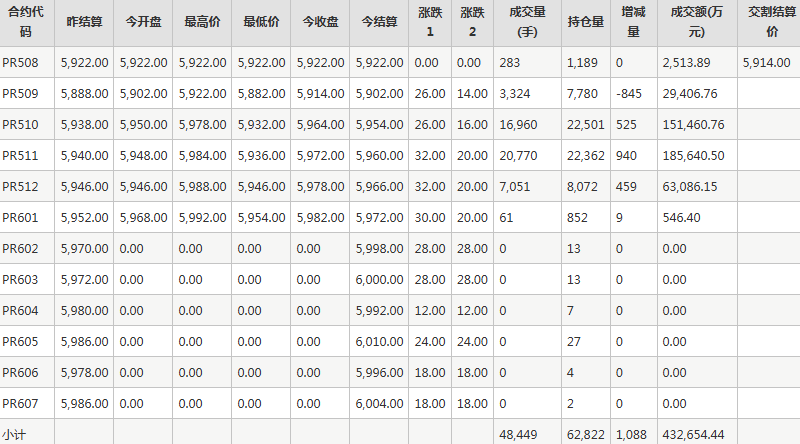Image resolution: width=800 pixels, height=444 pixels.
Task: Select contract code PR509
Action: 20,94
